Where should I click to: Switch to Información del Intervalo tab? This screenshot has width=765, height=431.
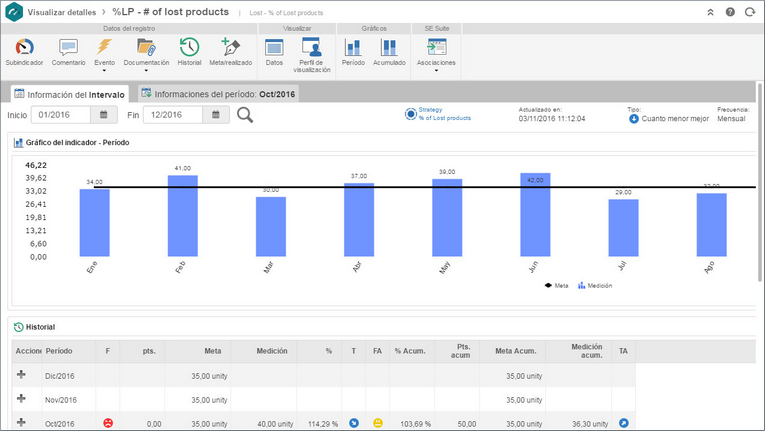tap(70, 94)
